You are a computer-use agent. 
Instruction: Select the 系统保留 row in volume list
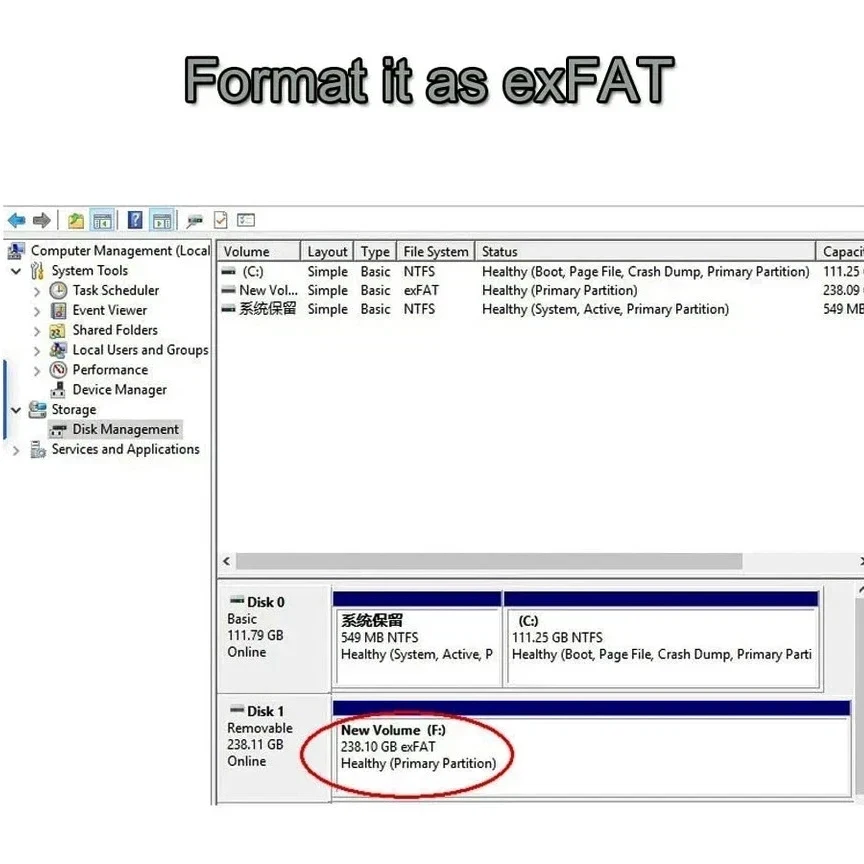(541, 309)
